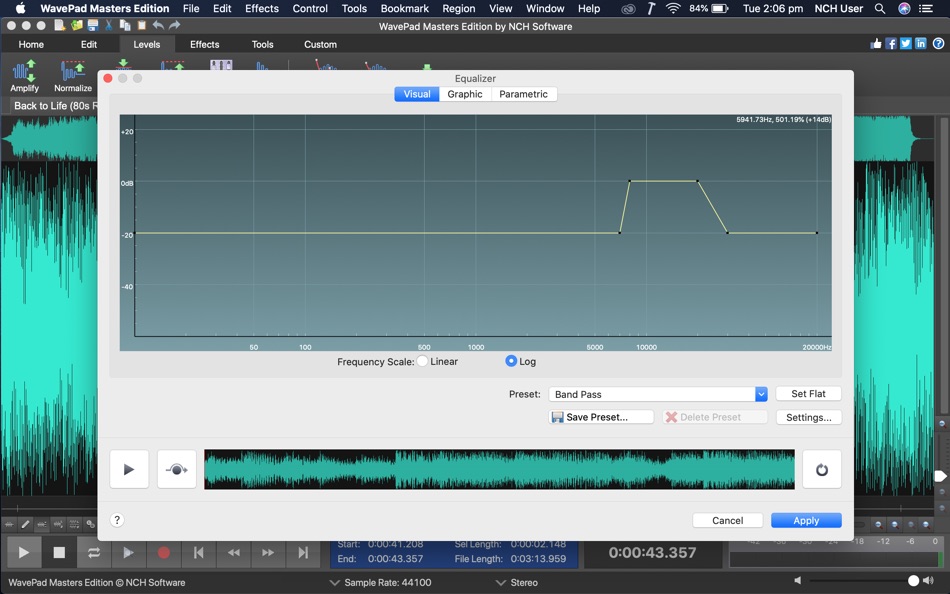
Task: Click the Undo arrow icon
Action: coord(158,25)
